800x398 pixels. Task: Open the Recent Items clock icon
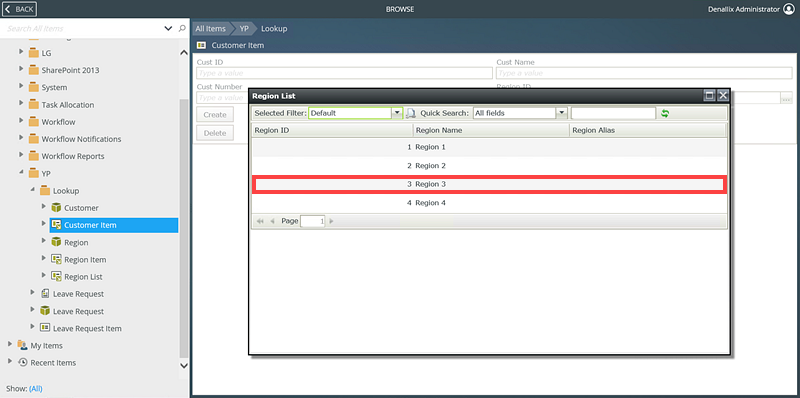click(x=22, y=362)
